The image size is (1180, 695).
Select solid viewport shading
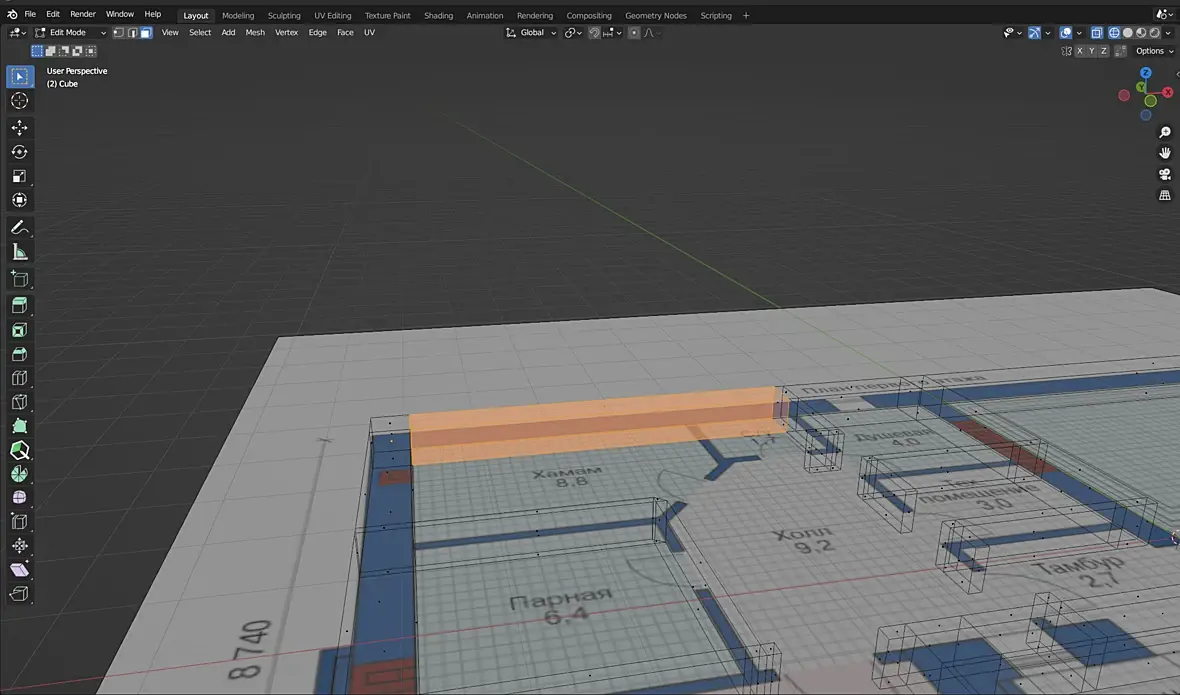point(1127,32)
